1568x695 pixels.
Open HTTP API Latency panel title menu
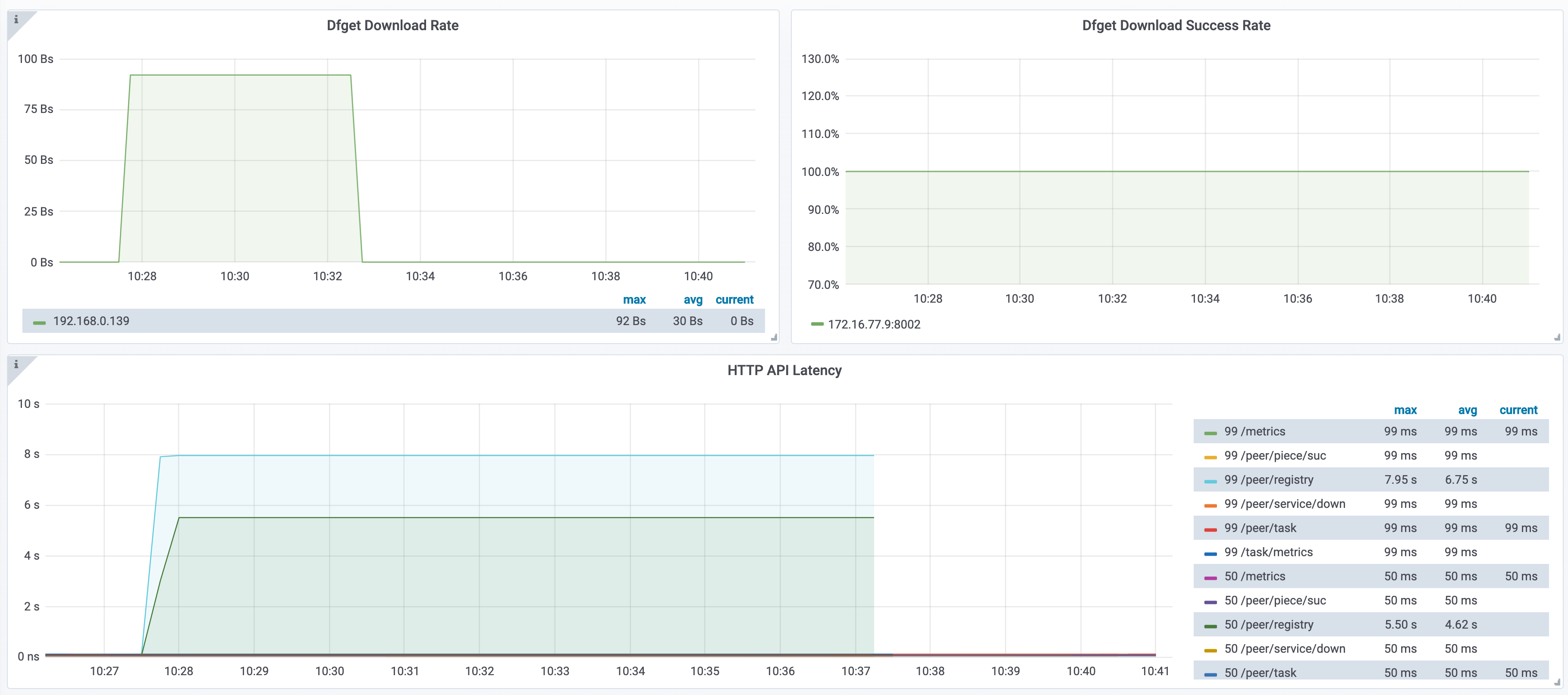784,371
